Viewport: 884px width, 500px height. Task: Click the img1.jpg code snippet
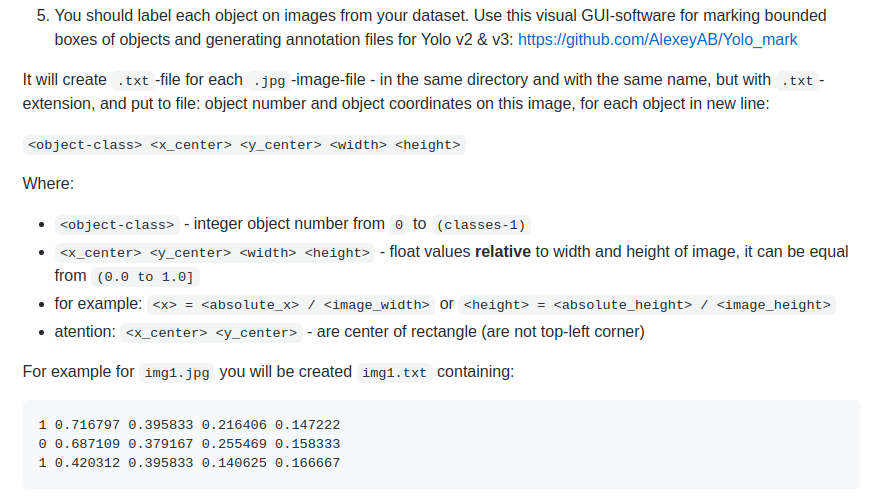click(x=177, y=373)
